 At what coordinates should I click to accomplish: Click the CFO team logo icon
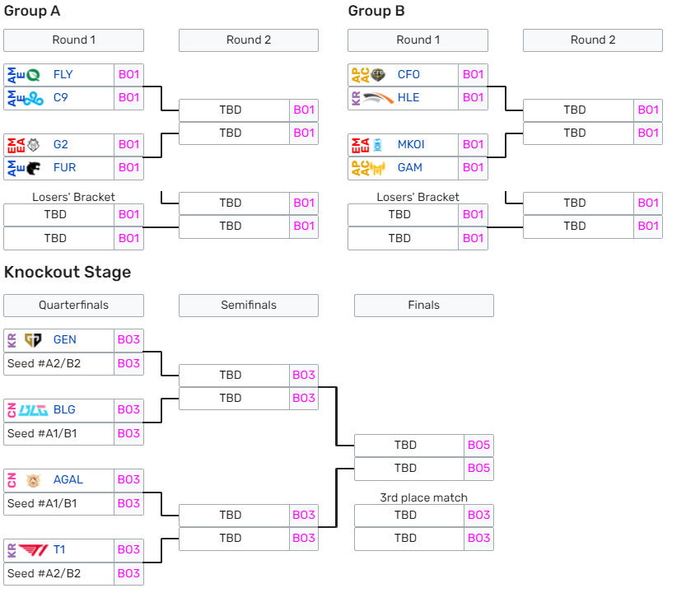pyautogui.click(x=378, y=75)
